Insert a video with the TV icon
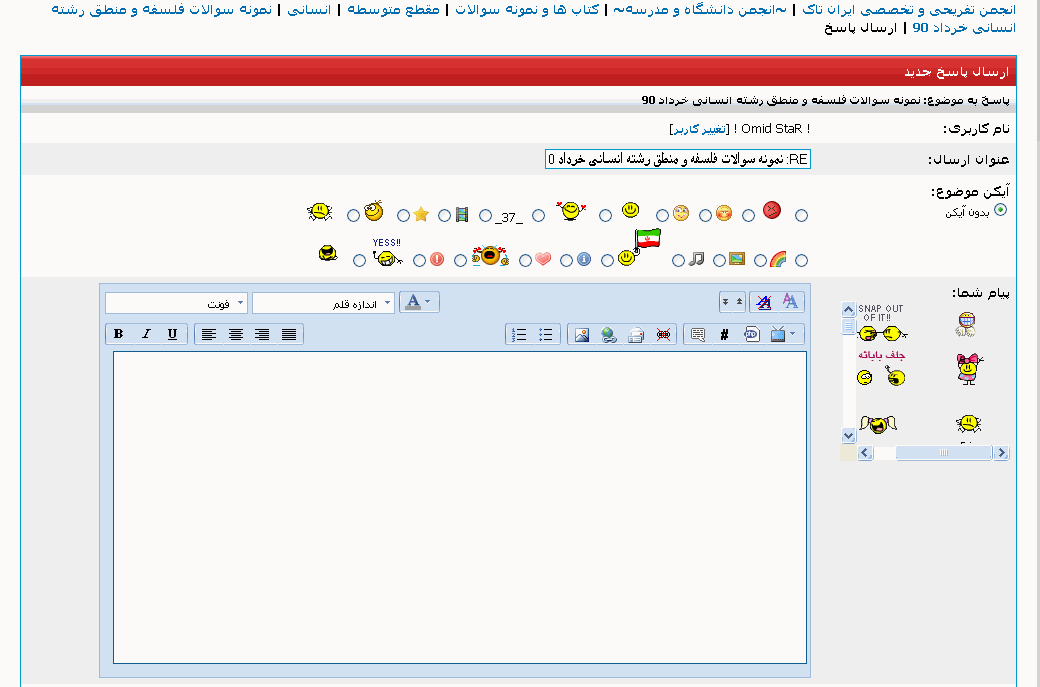Screen dimensions: 1040x687 (778, 334)
